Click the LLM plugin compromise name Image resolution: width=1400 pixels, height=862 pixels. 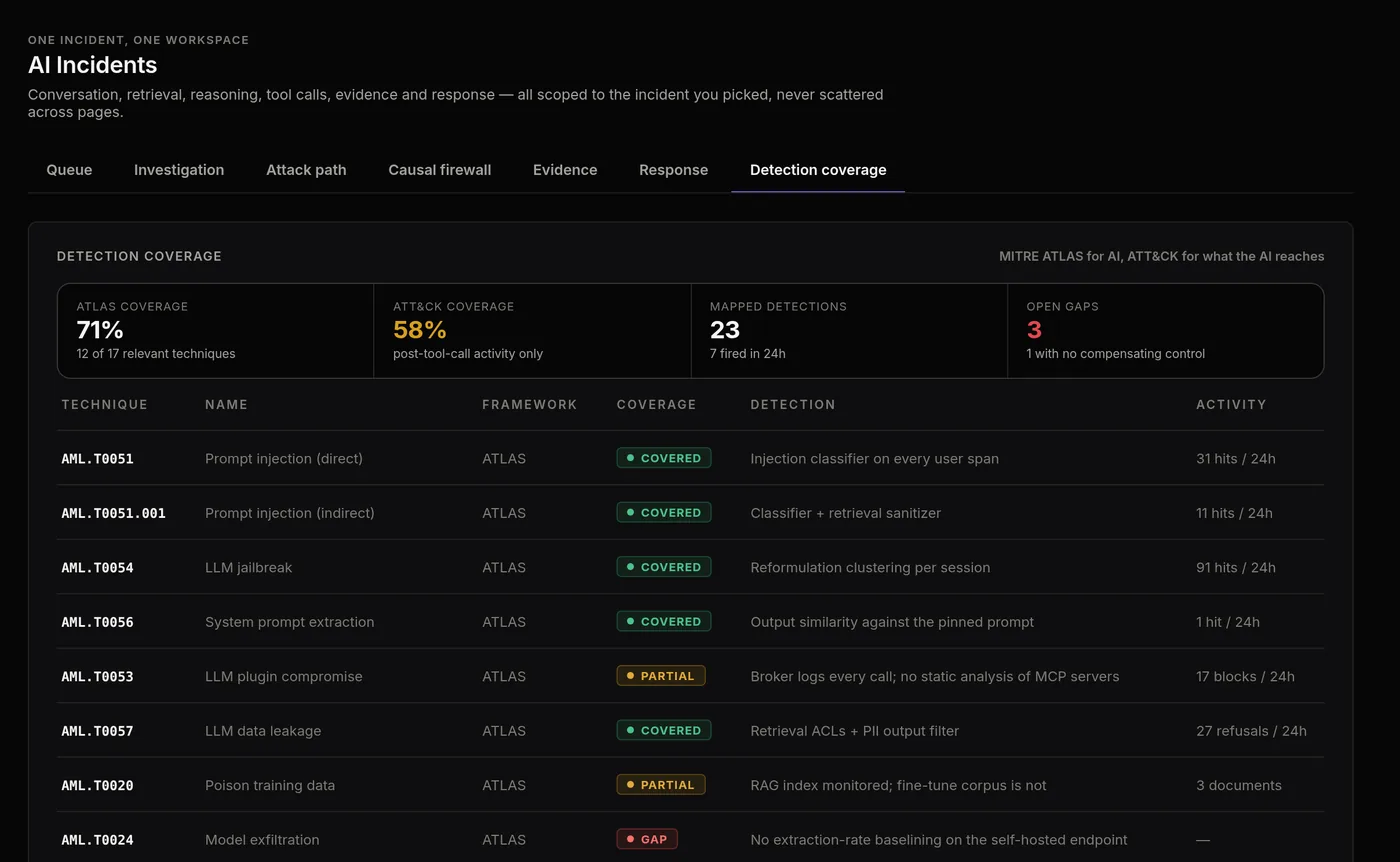click(284, 677)
